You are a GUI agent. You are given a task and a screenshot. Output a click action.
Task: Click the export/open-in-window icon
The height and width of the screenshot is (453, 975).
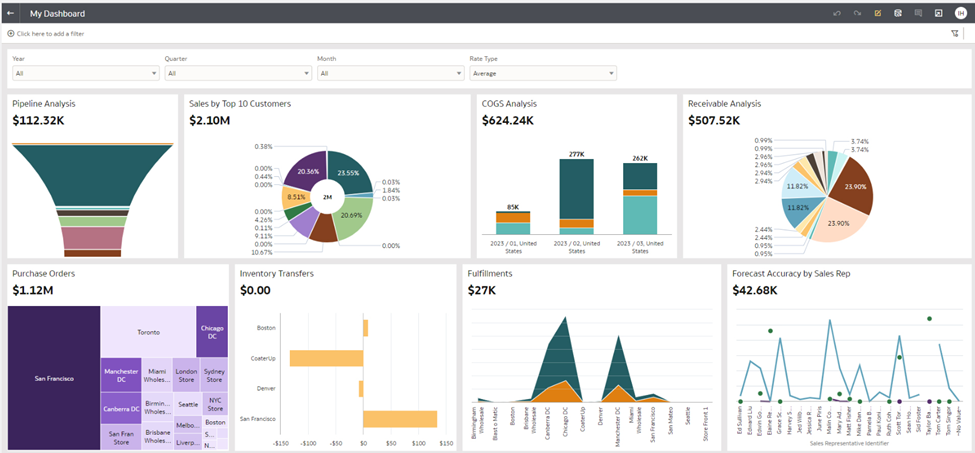938,13
